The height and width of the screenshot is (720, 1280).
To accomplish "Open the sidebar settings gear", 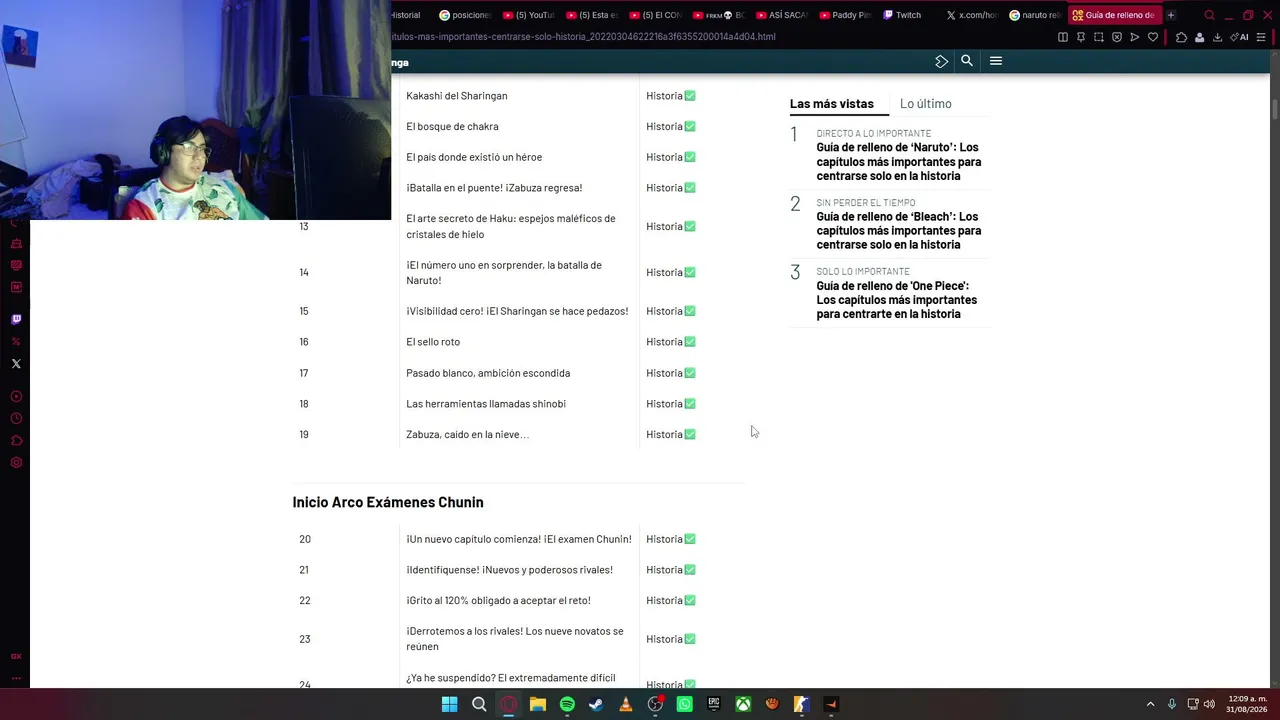I will tap(16, 463).
